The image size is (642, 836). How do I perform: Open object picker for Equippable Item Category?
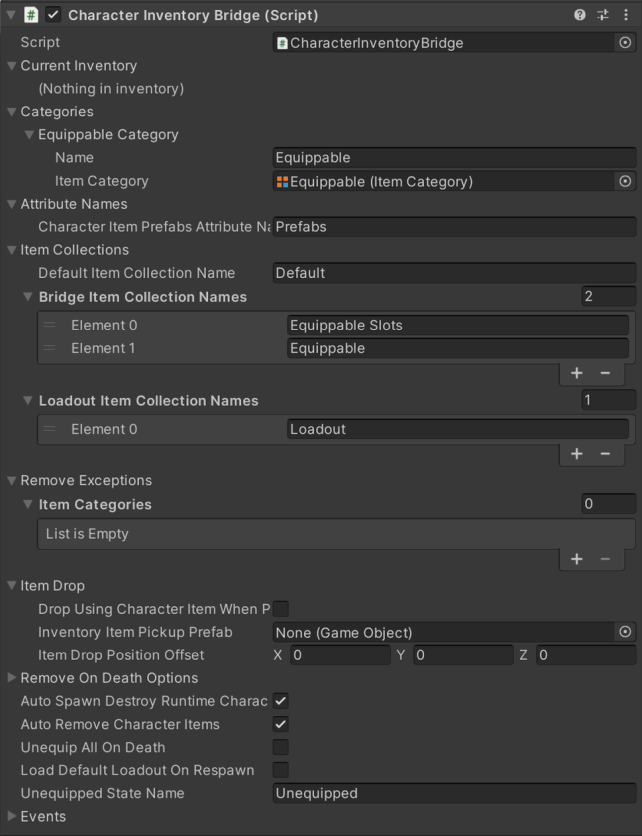(x=625, y=181)
